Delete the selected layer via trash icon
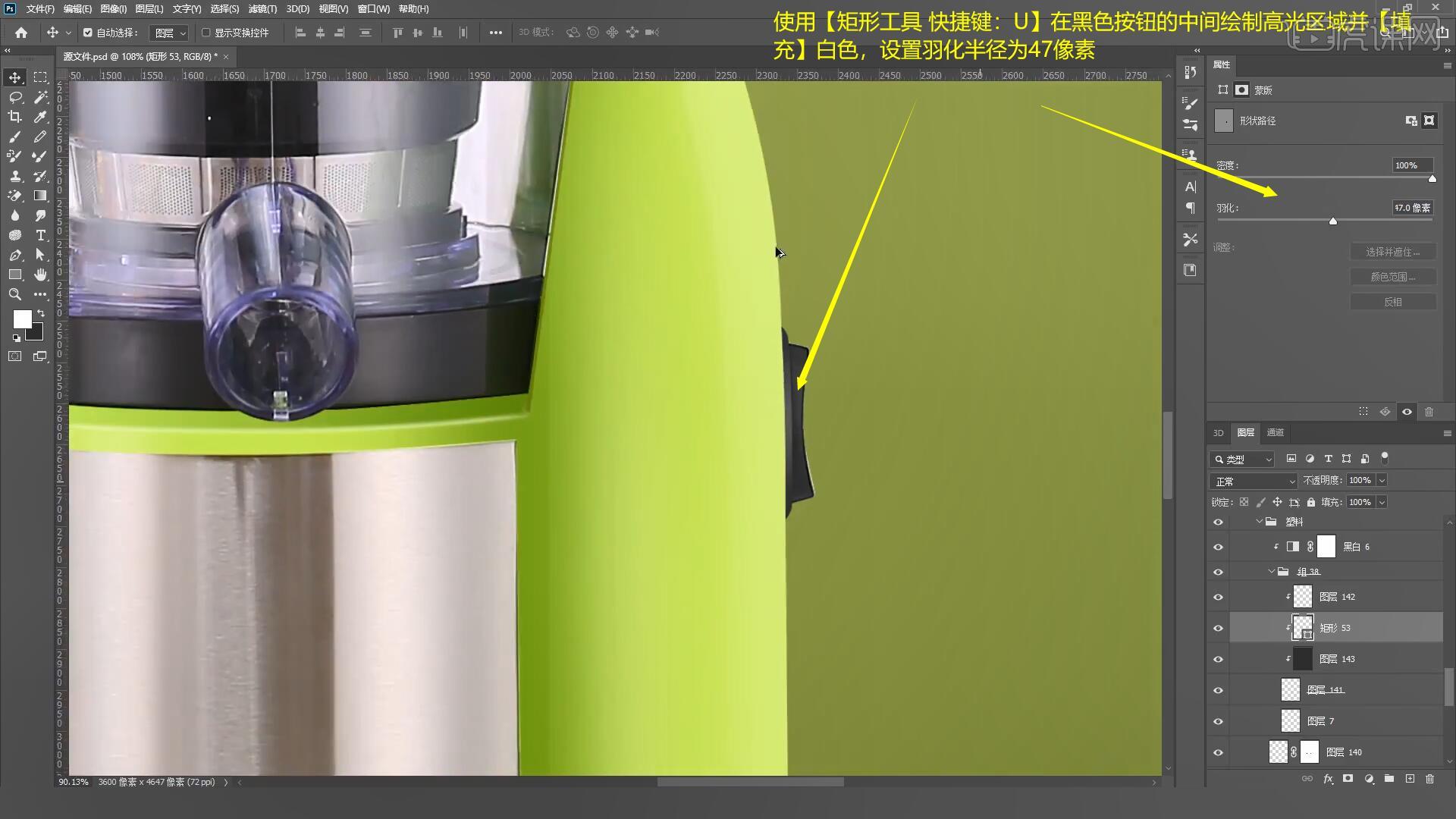The height and width of the screenshot is (819, 1456). (x=1429, y=779)
